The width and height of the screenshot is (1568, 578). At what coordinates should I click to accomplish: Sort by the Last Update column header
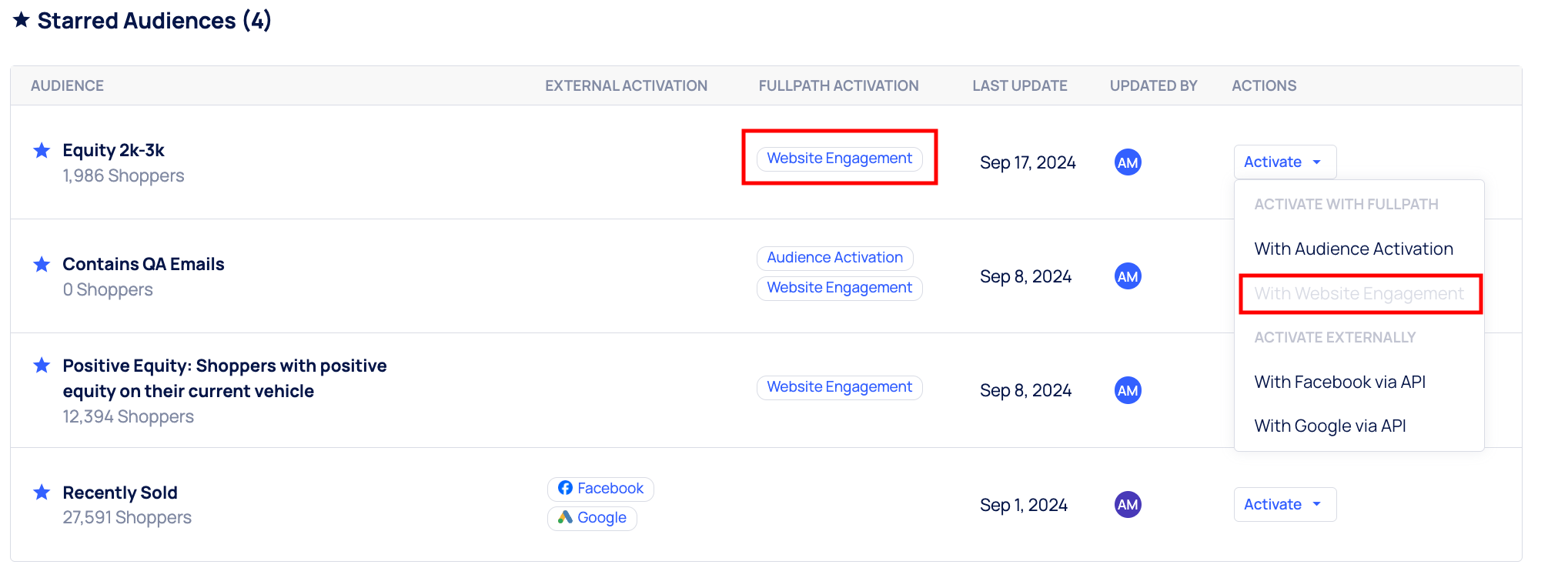click(x=1019, y=86)
